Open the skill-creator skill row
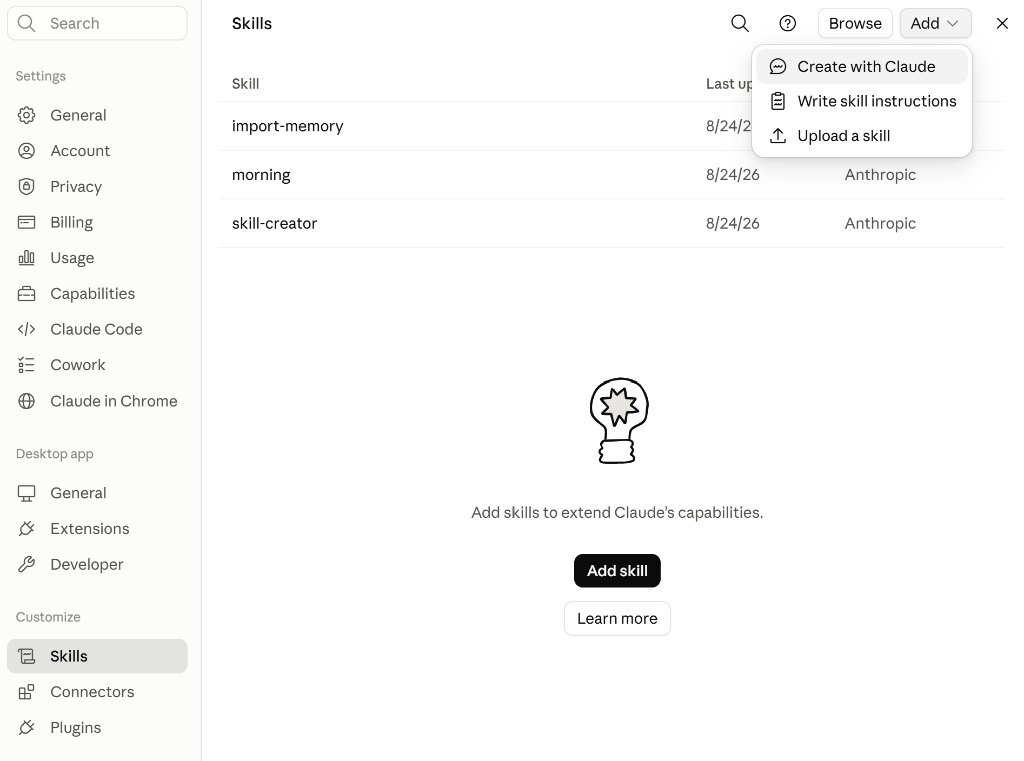Screen dimensions: 1024x761 [x=611, y=223]
